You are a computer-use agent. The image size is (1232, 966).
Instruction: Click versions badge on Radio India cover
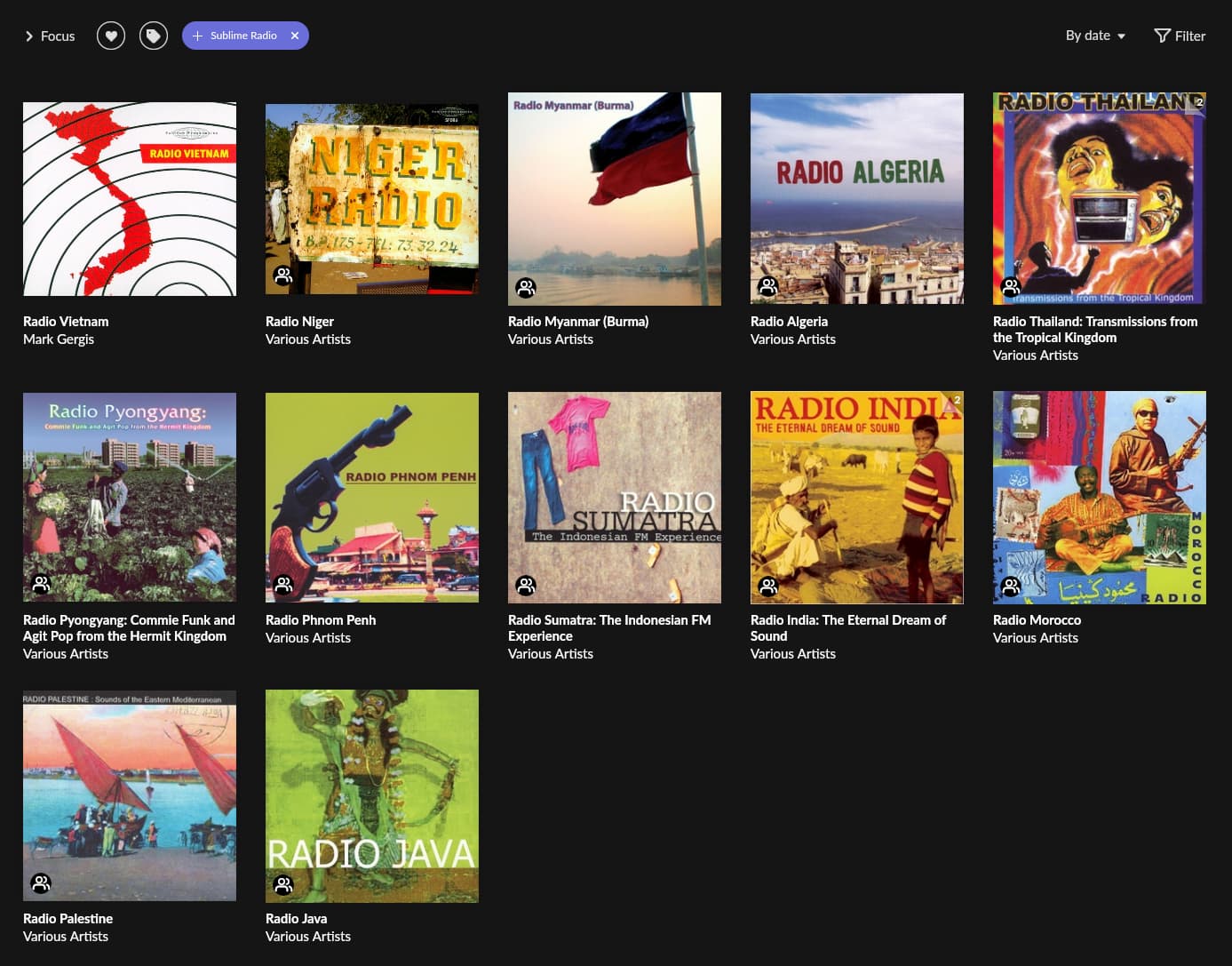point(955,400)
